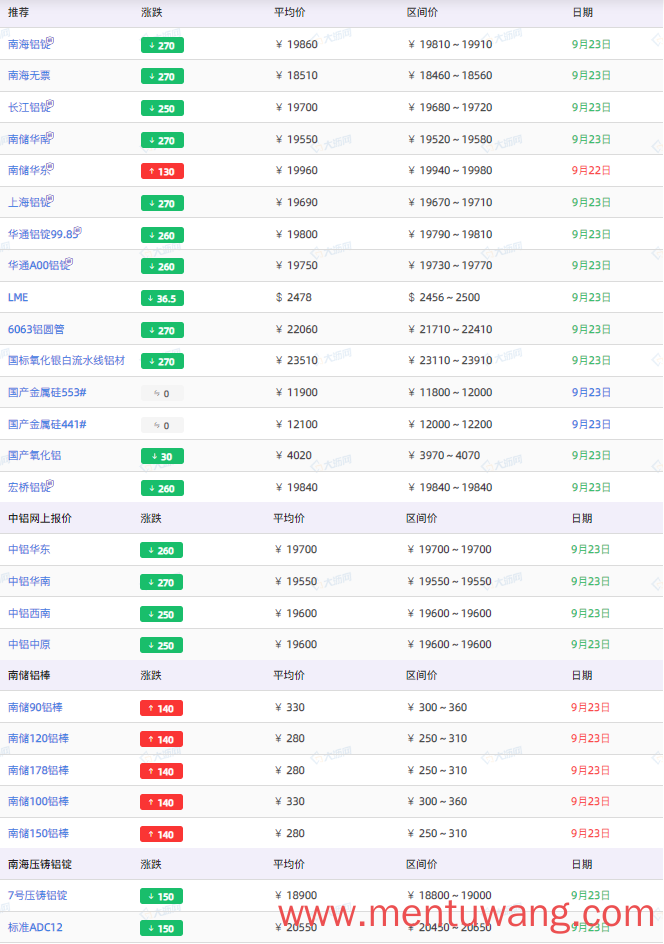Click the 中铝网上报价 section header
This screenshot has height=944, width=664.
point(40,518)
